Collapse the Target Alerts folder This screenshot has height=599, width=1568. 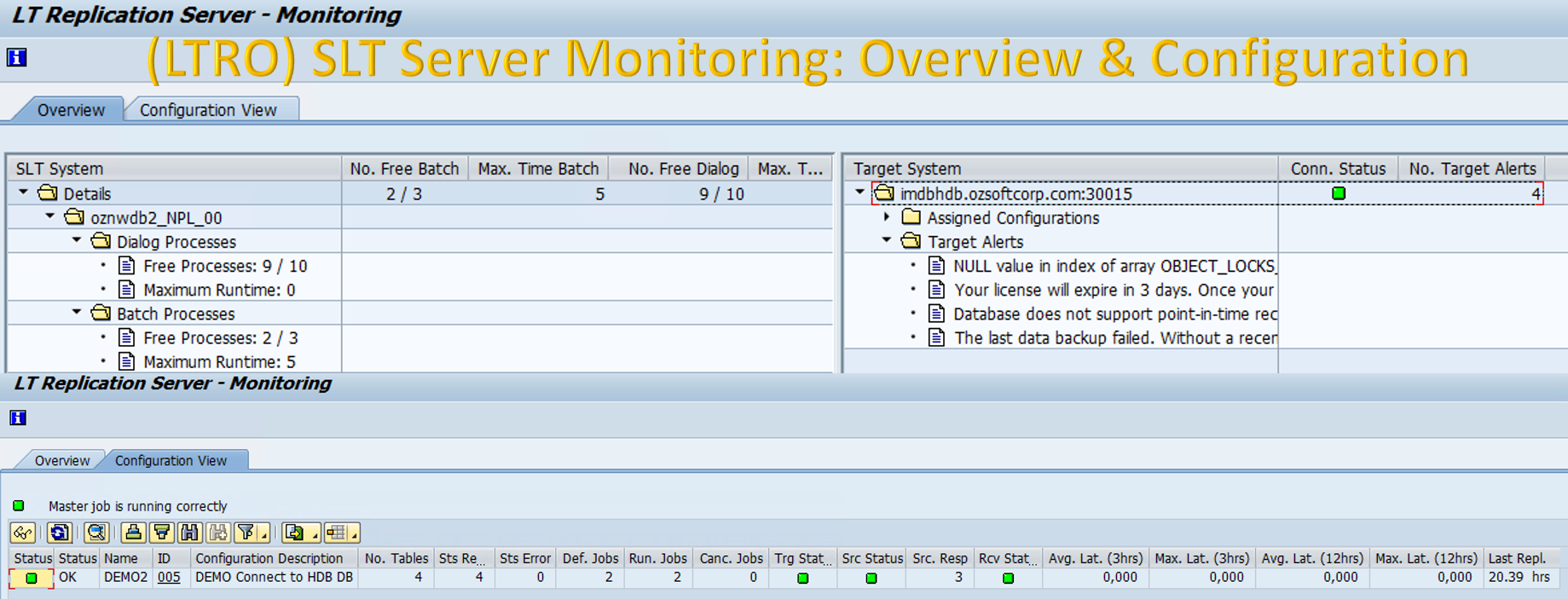[x=888, y=240]
